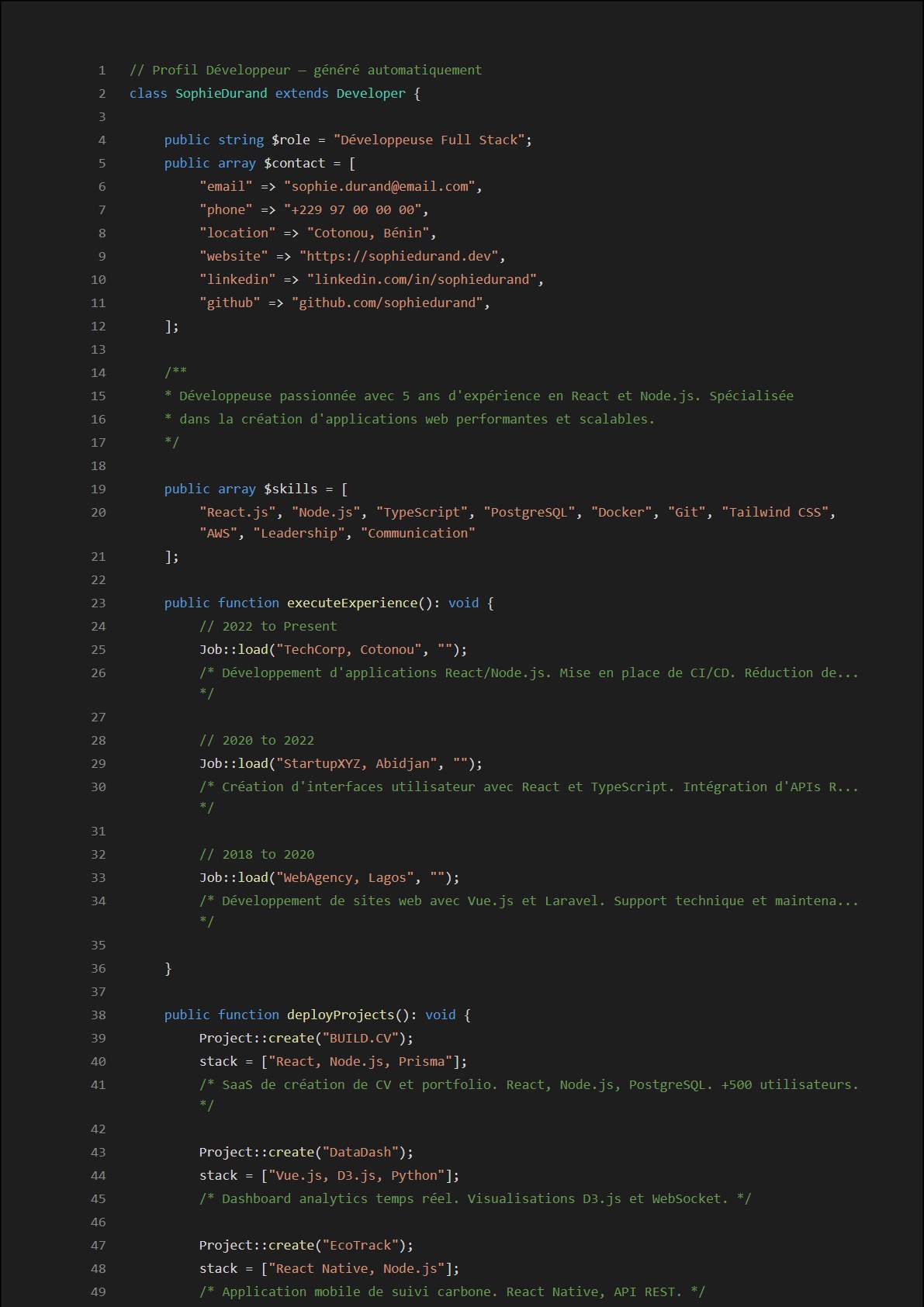Click the comment "// 2020 to 2022"
The width and height of the screenshot is (924, 1307).
257,740
